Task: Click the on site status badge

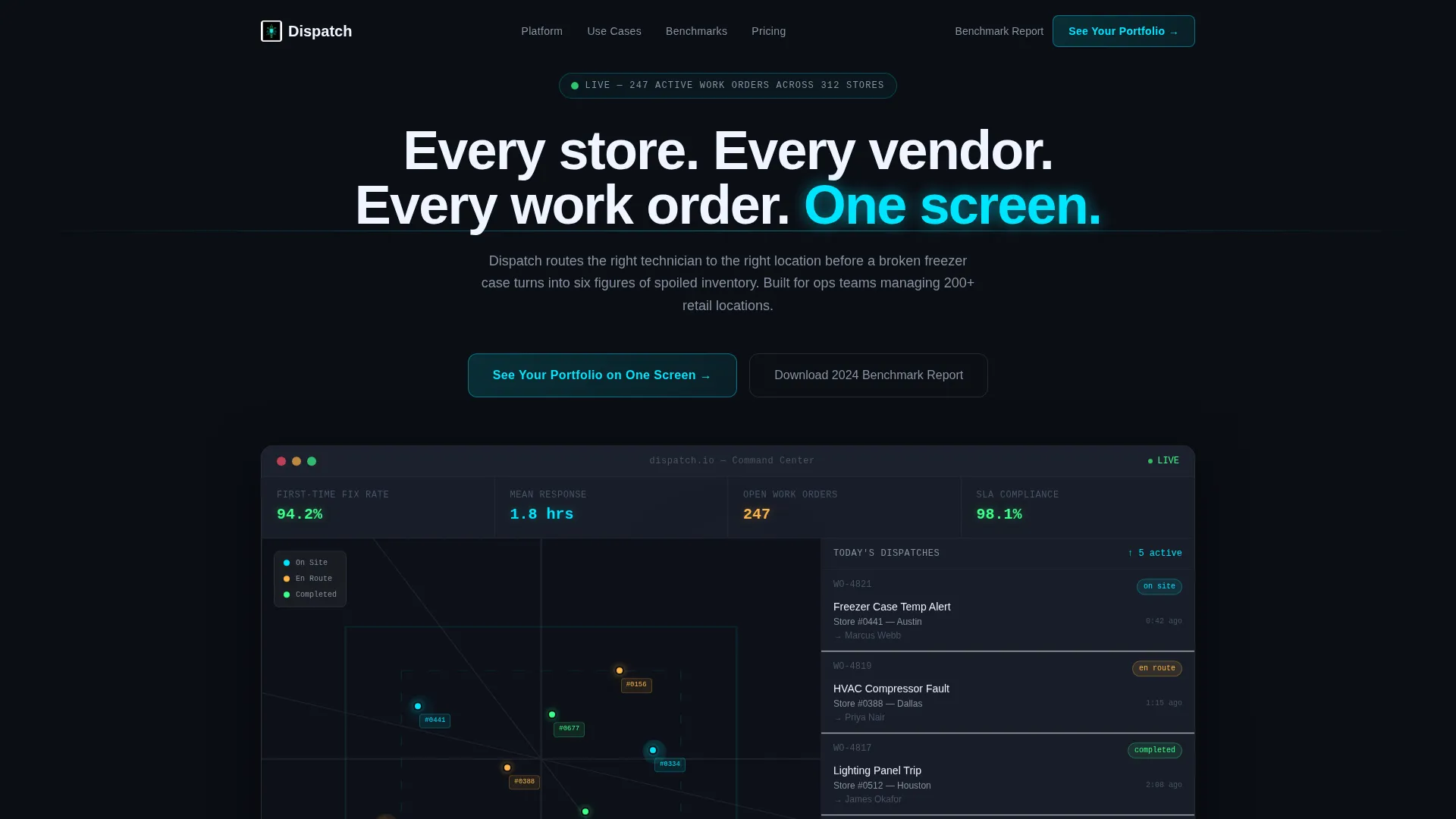Action: (1159, 586)
